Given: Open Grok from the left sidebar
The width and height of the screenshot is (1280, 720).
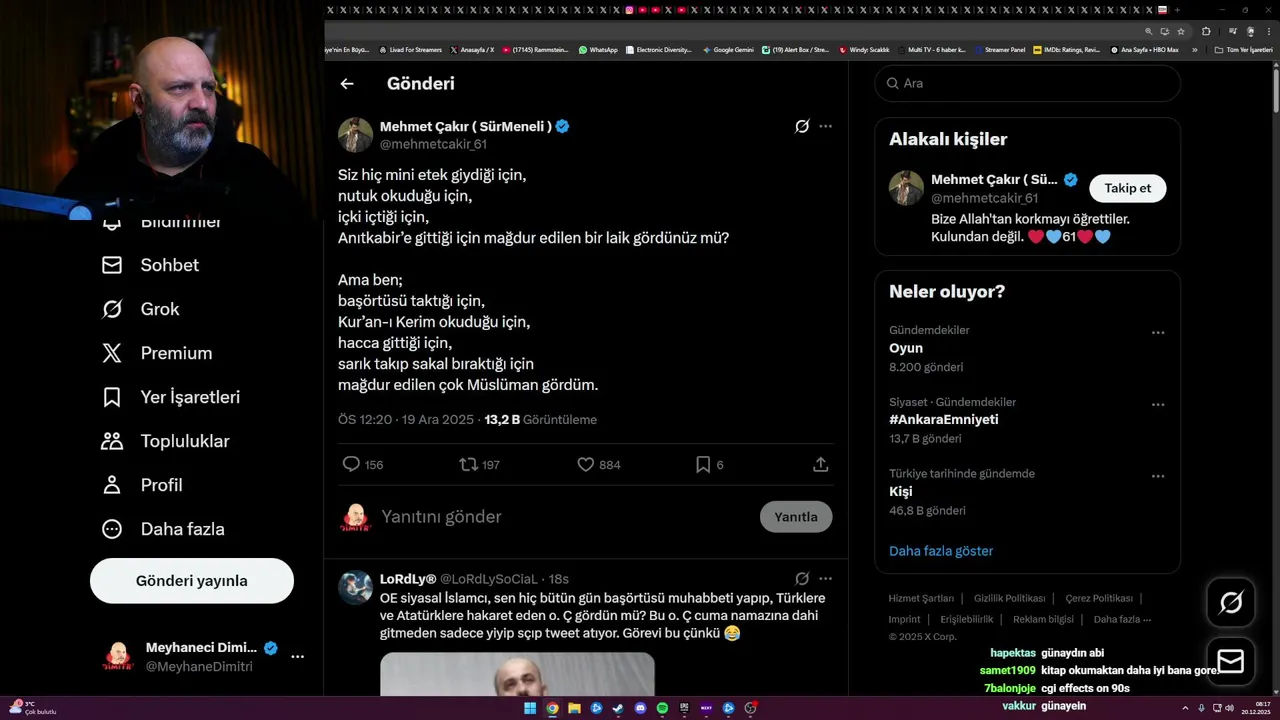Looking at the screenshot, I should coord(141,309).
